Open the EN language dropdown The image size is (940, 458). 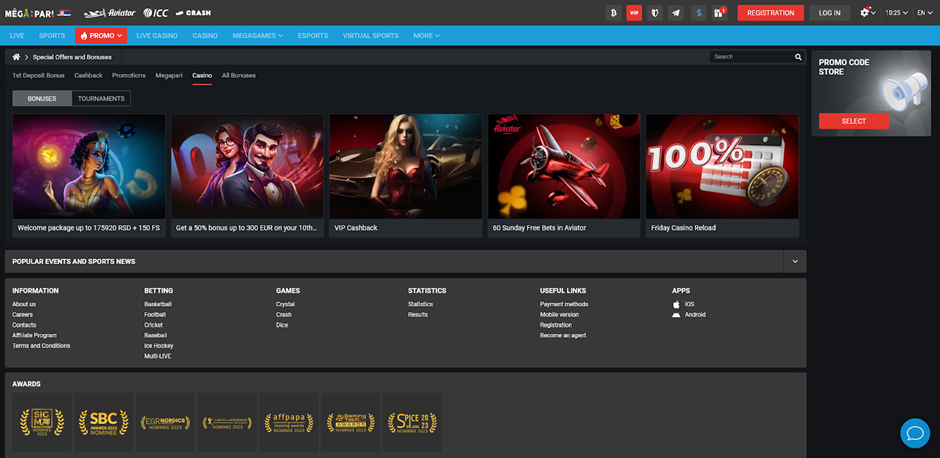[x=925, y=13]
